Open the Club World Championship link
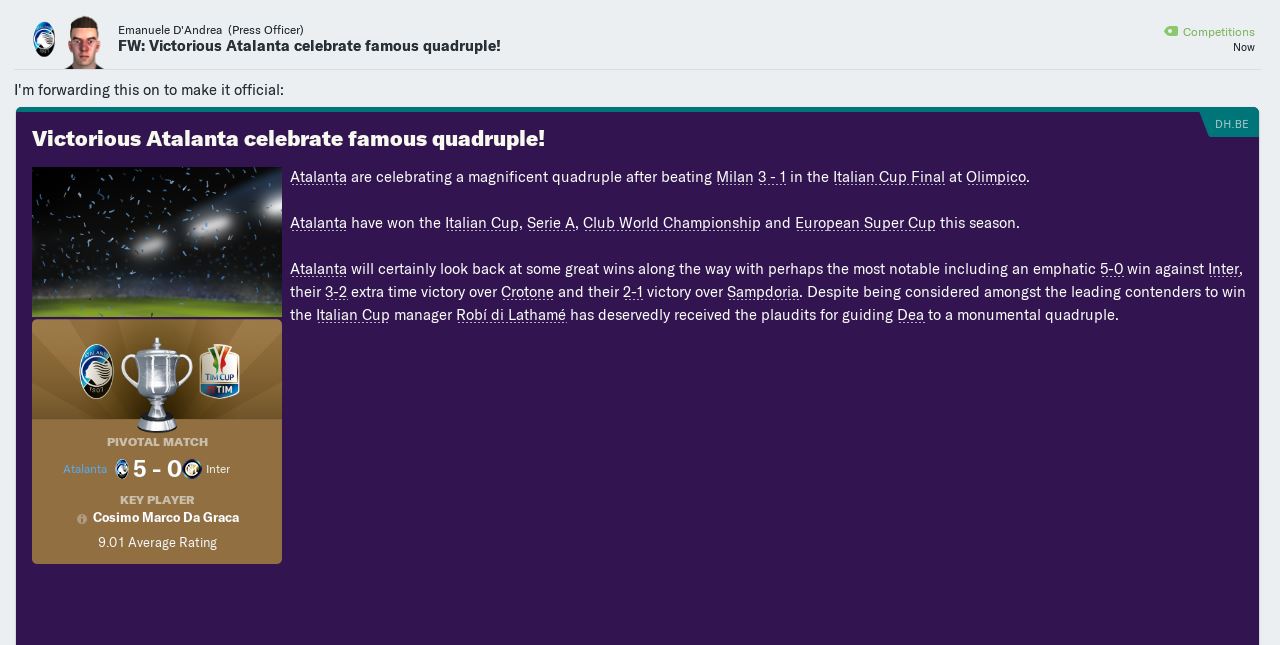Image resolution: width=1280 pixels, height=645 pixels. [x=671, y=223]
